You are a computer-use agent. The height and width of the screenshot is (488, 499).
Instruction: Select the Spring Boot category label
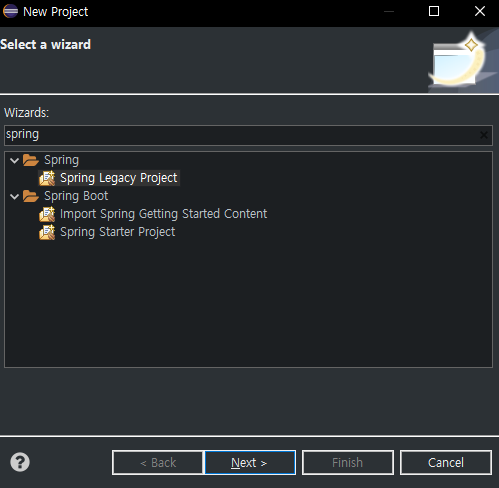[x=76, y=196]
